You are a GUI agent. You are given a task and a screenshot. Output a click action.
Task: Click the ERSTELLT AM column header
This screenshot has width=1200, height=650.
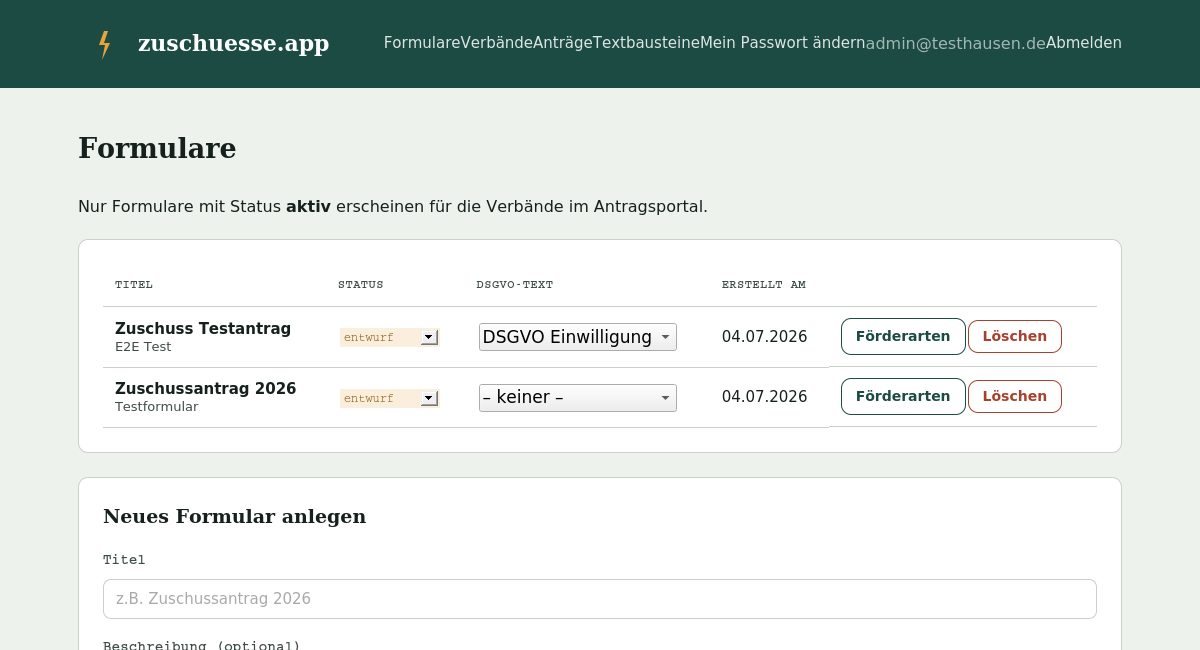[x=764, y=285]
